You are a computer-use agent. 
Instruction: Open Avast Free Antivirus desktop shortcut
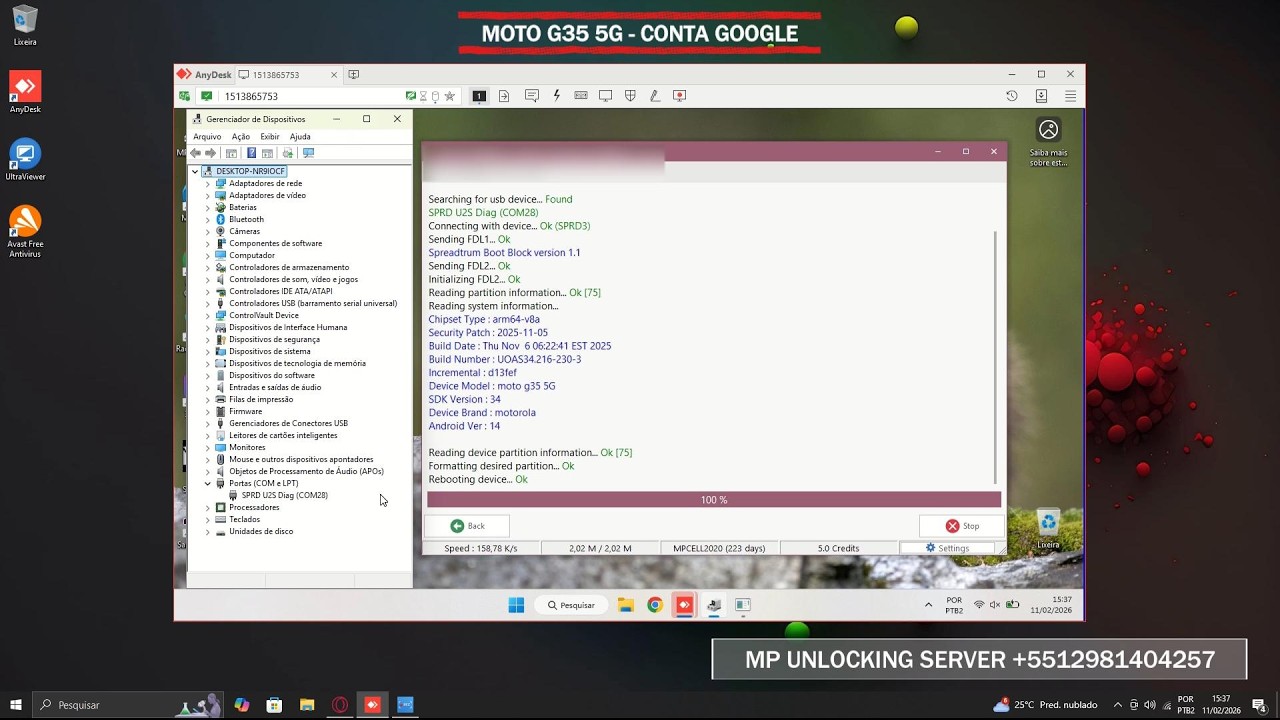tap(25, 232)
